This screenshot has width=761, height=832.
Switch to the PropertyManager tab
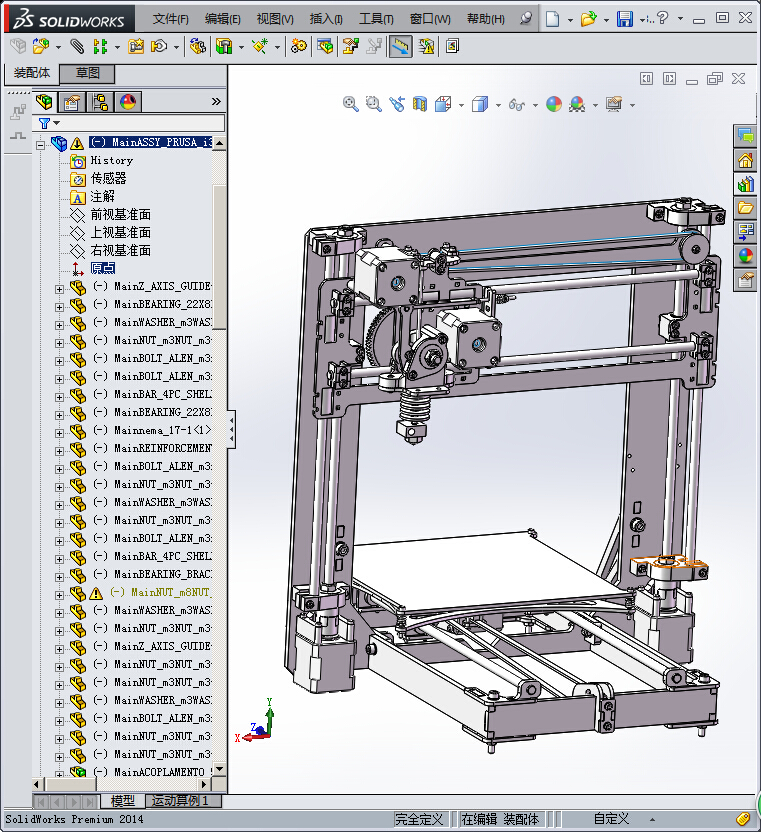(x=72, y=102)
